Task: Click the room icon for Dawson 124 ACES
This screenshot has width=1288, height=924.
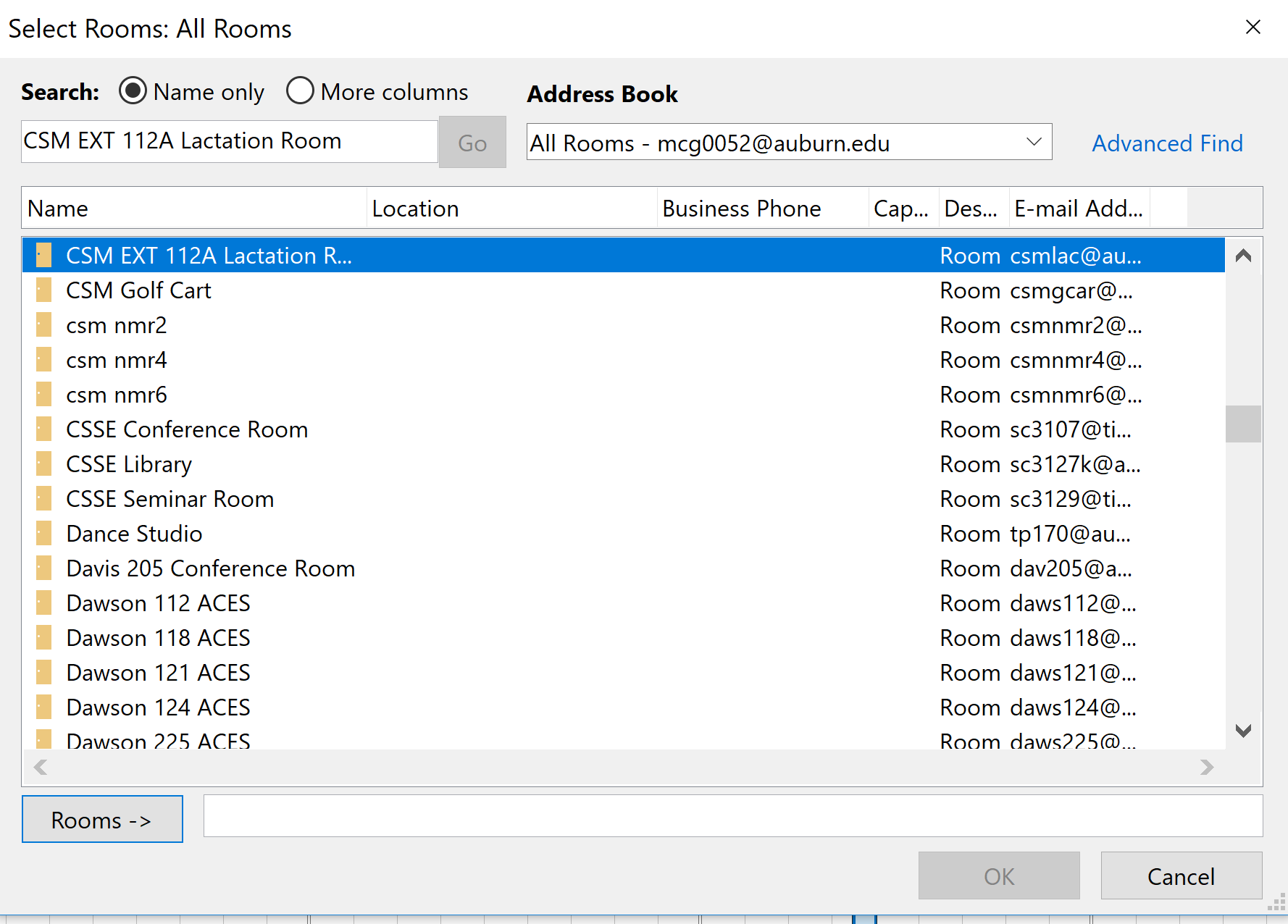Action: coord(44,707)
